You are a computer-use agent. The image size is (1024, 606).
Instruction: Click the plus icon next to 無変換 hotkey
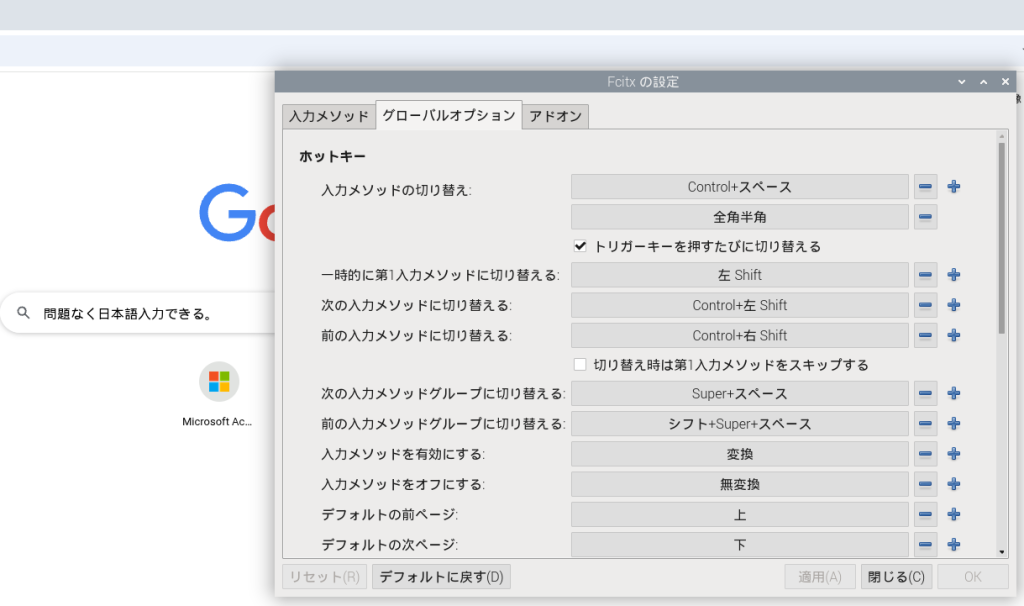coord(954,484)
